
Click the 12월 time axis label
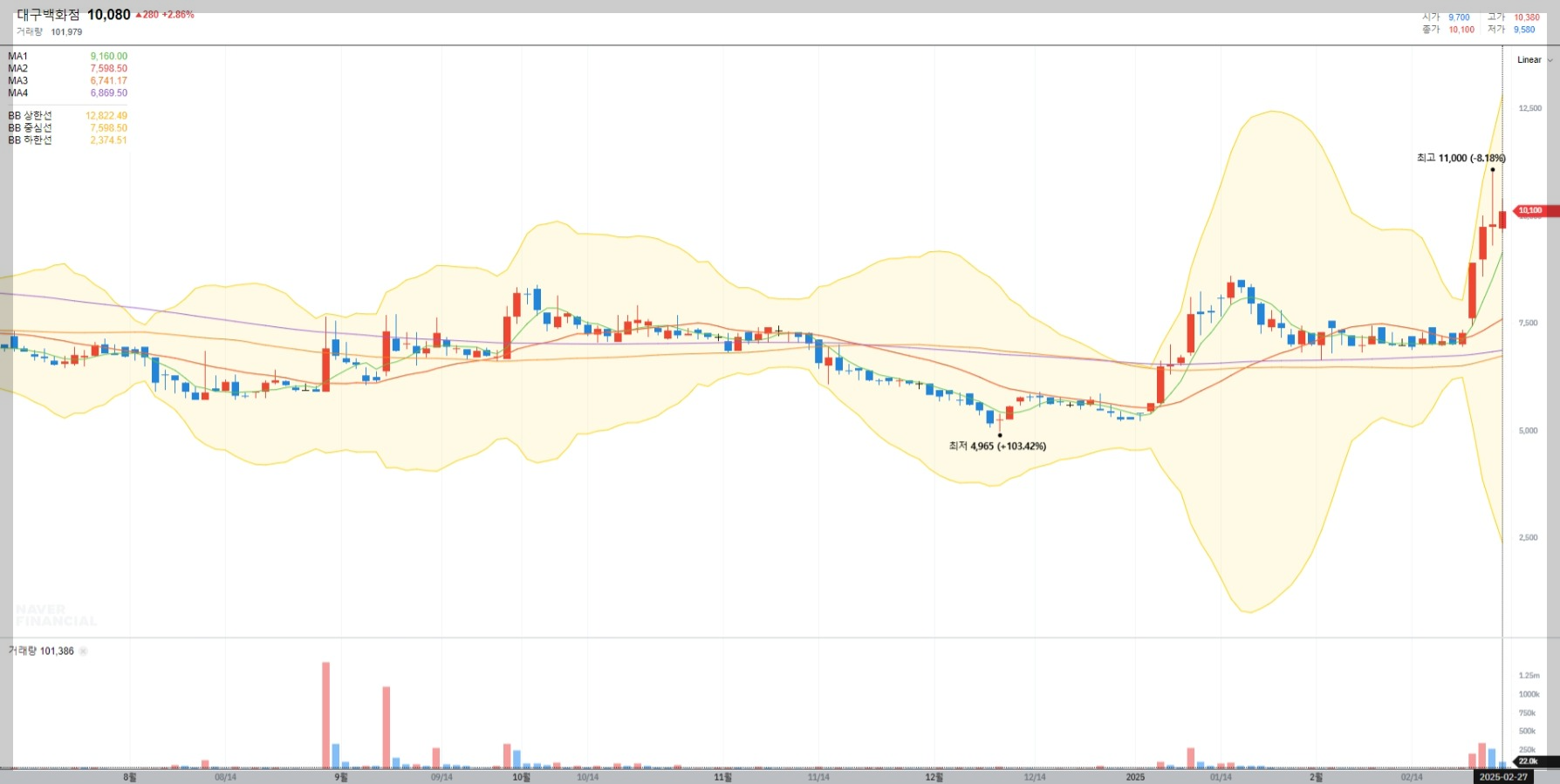934,777
